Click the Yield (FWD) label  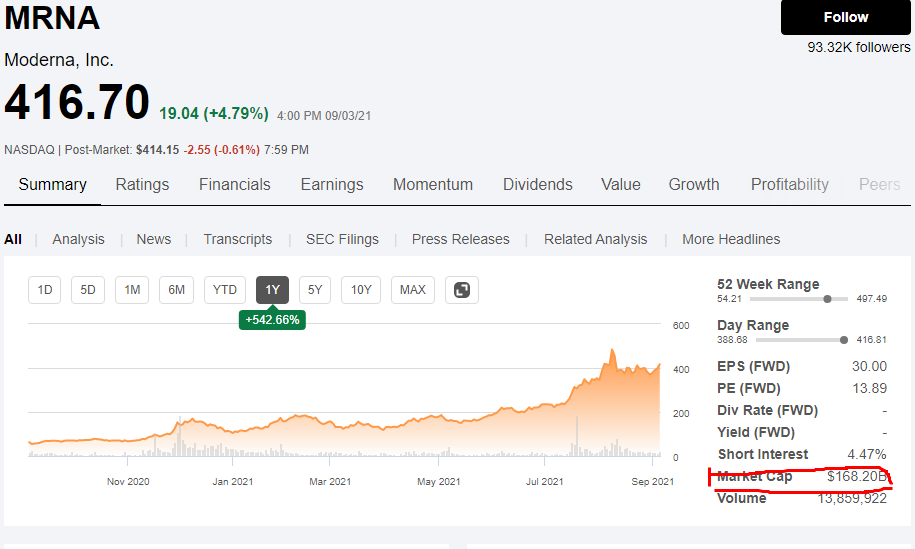tap(756, 432)
